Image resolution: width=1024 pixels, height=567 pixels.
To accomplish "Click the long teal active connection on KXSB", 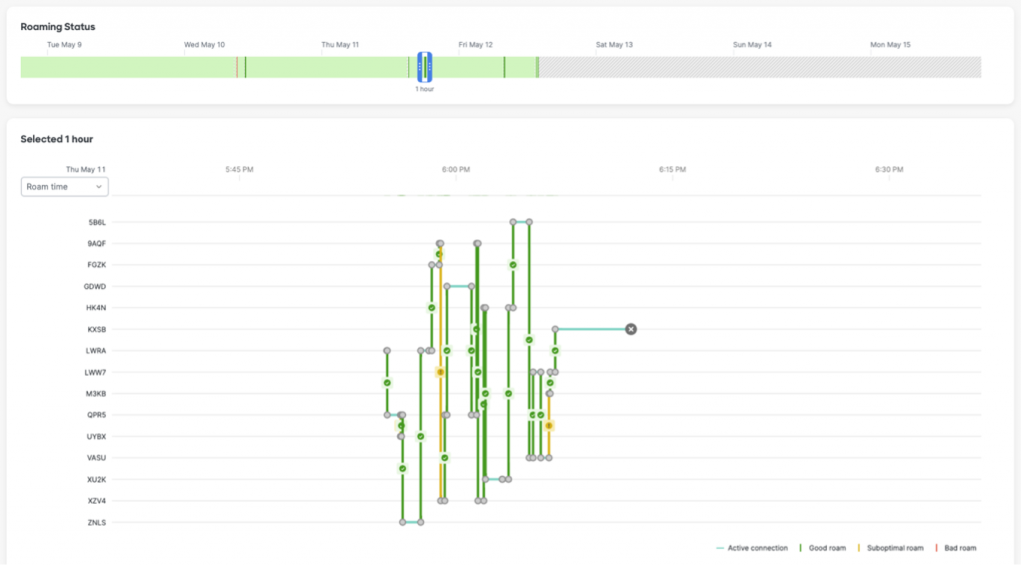I will point(592,329).
